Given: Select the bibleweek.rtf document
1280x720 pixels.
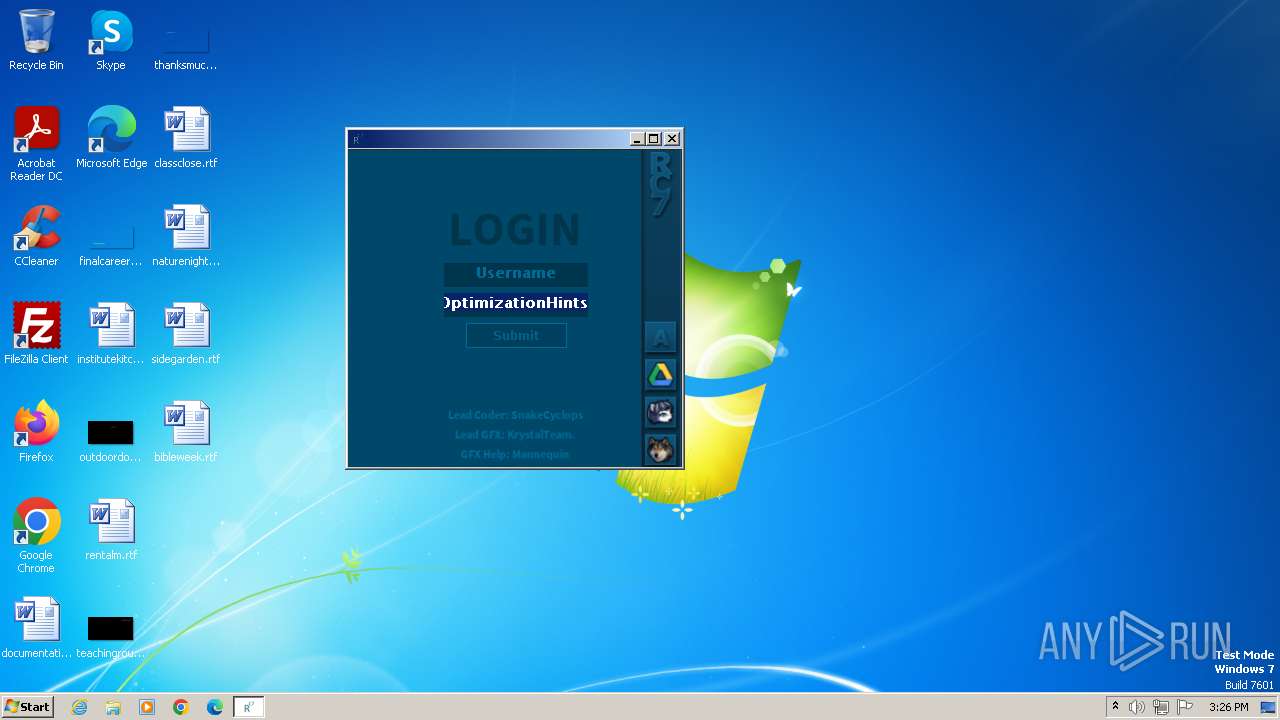Looking at the screenshot, I should 186,432.
